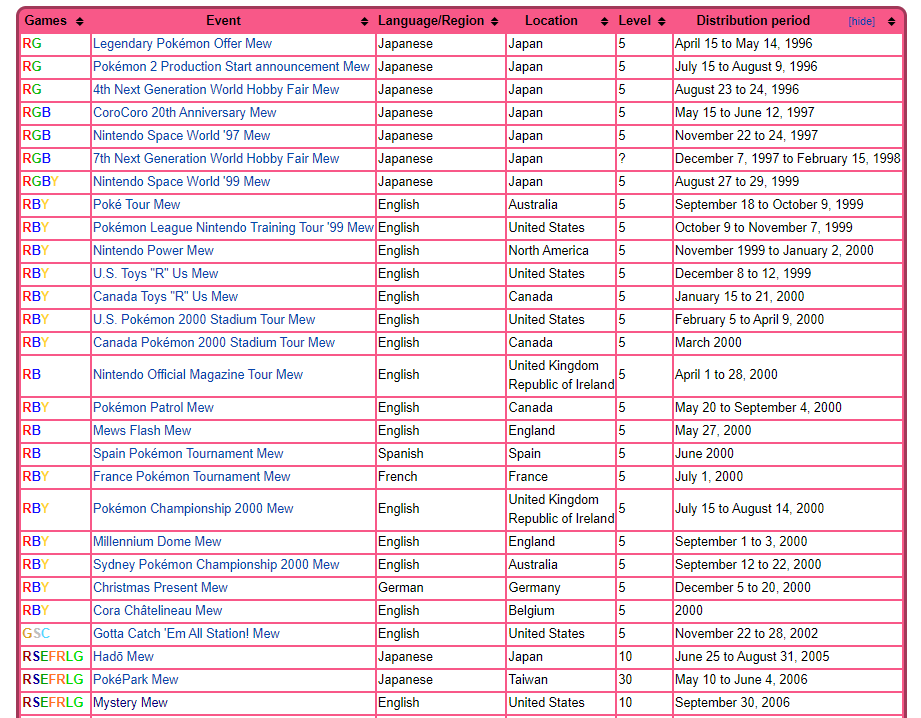Click Nintendo Space World '99 Mew
Viewport: 921px width, 718px height.
pyautogui.click(x=181, y=182)
